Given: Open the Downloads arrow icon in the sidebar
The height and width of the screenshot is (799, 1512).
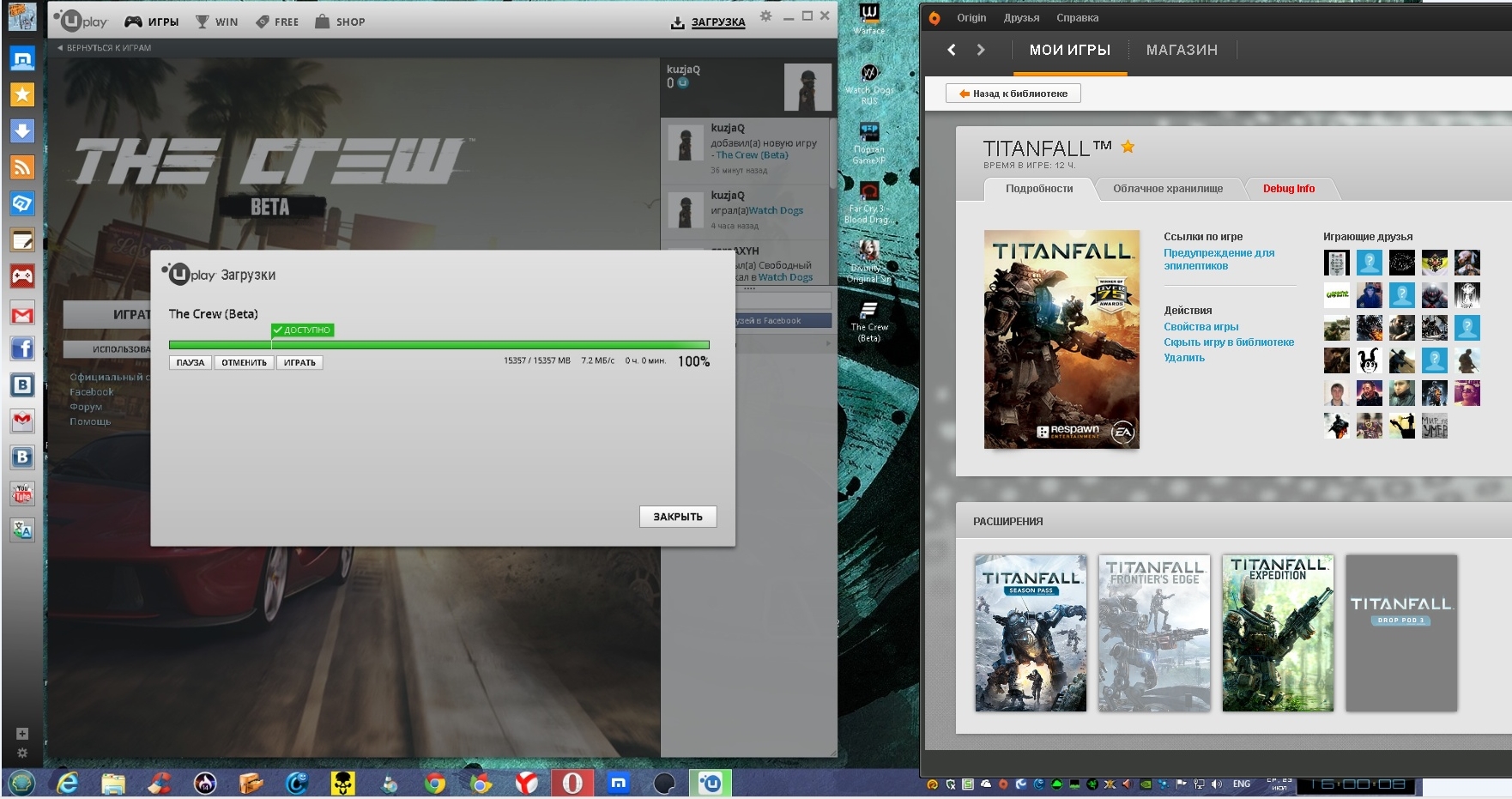Looking at the screenshot, I should [x=22, y=130].
